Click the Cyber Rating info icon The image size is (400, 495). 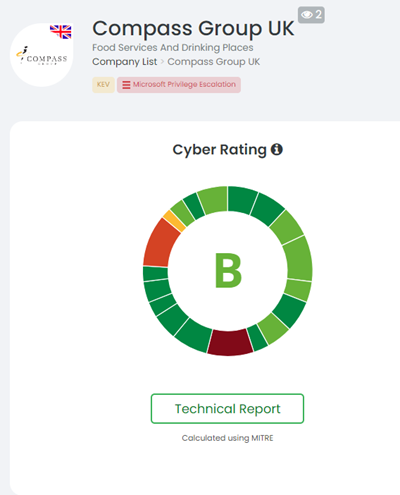pos(277,149)
